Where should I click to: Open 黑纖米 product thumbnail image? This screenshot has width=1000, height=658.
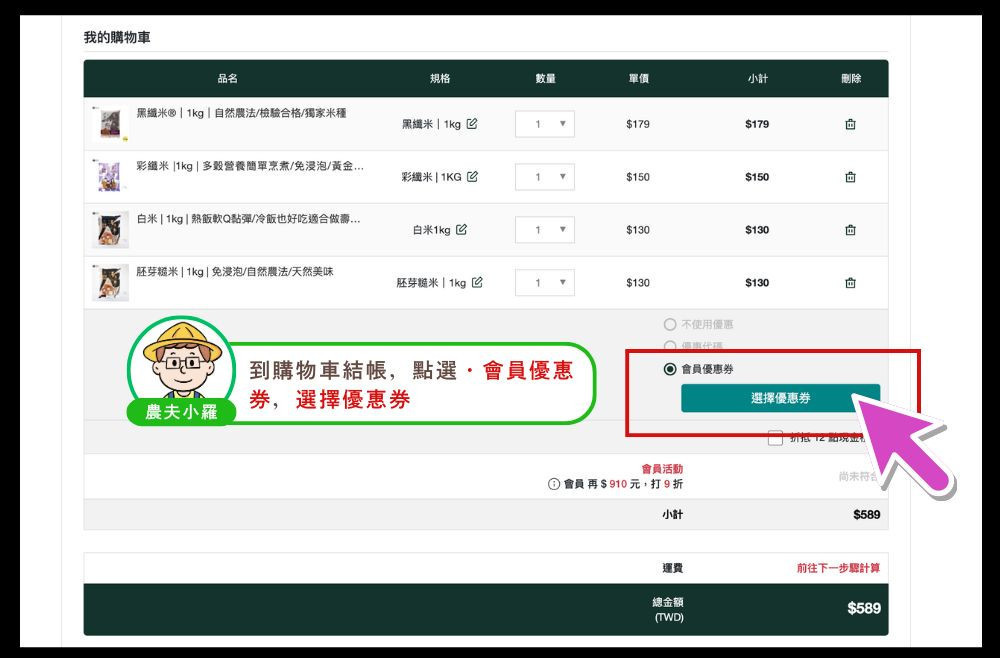109,124
